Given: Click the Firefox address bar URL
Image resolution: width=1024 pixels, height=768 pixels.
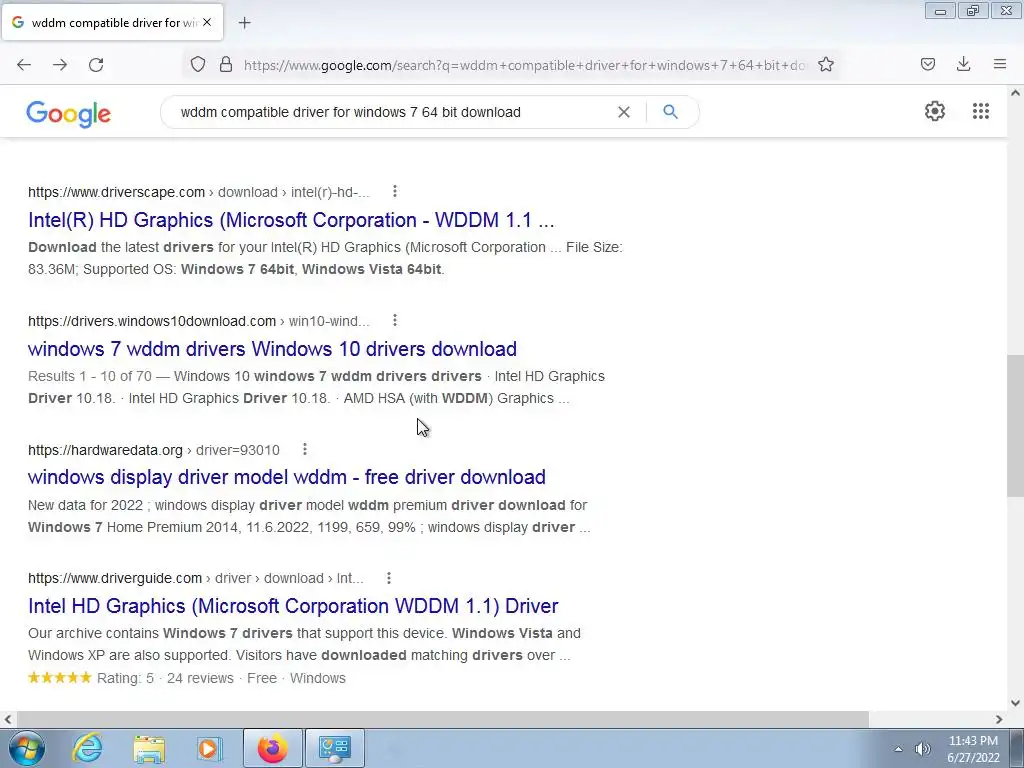Looking at the screenshot, I should point(524,65).
